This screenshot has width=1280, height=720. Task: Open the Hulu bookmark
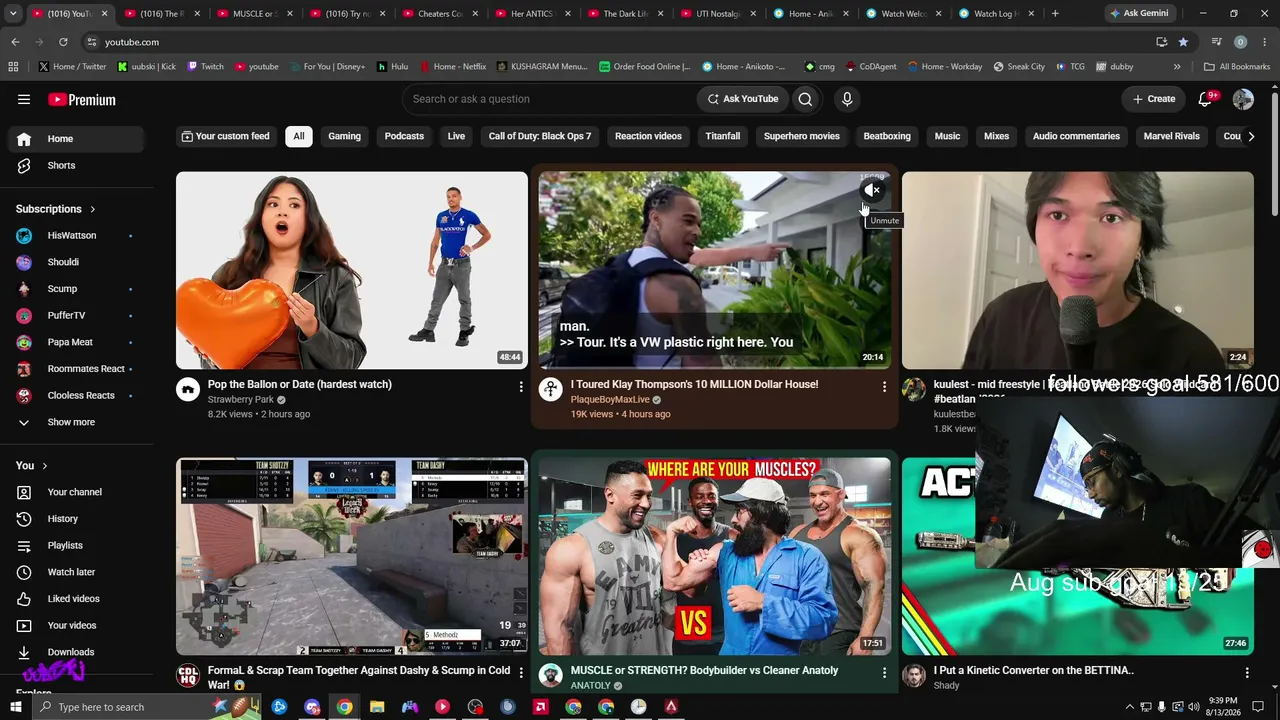[x=392, y=67]
